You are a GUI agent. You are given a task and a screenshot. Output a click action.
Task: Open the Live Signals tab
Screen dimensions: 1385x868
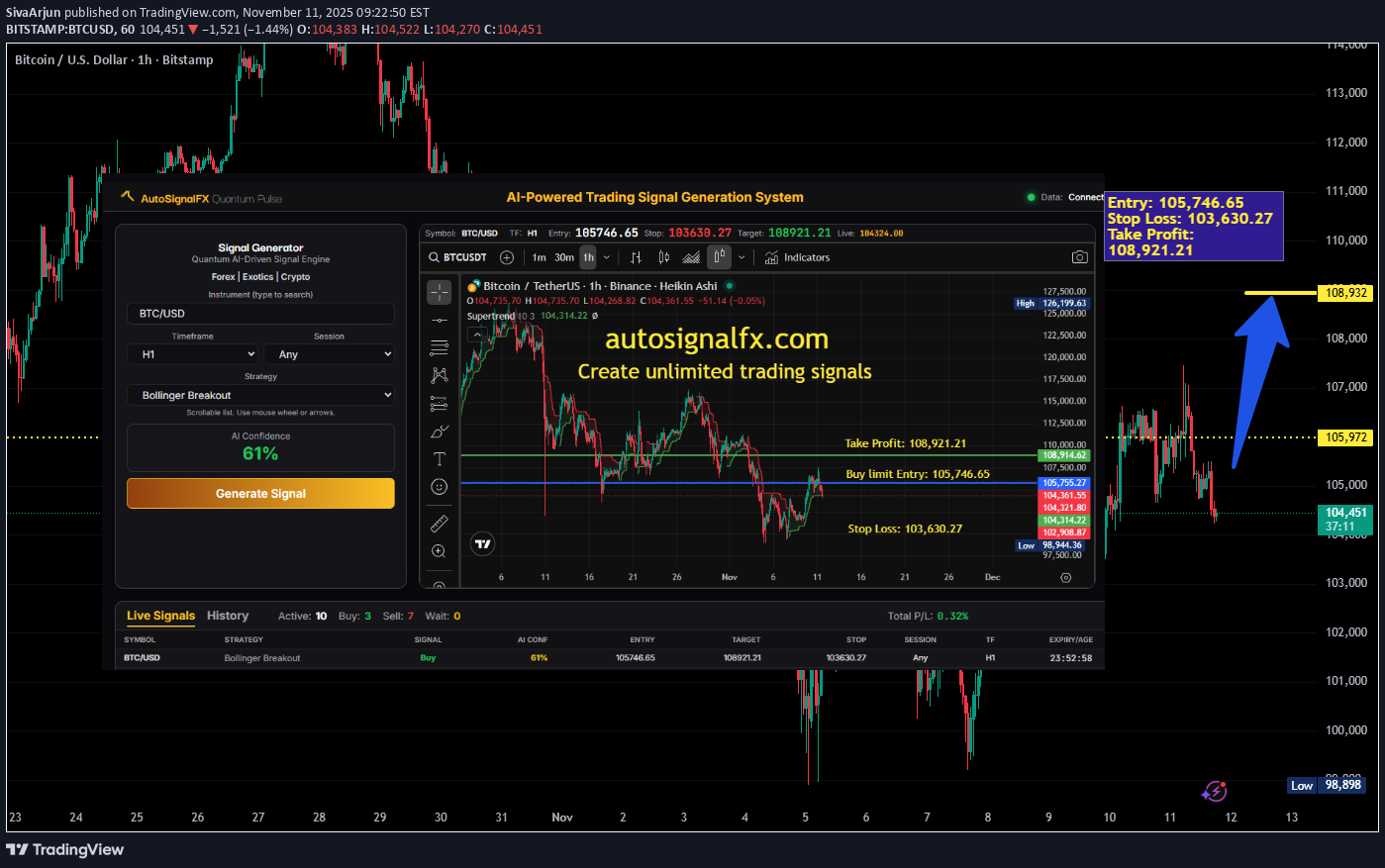pyautogui.click(x=160, y=616)
